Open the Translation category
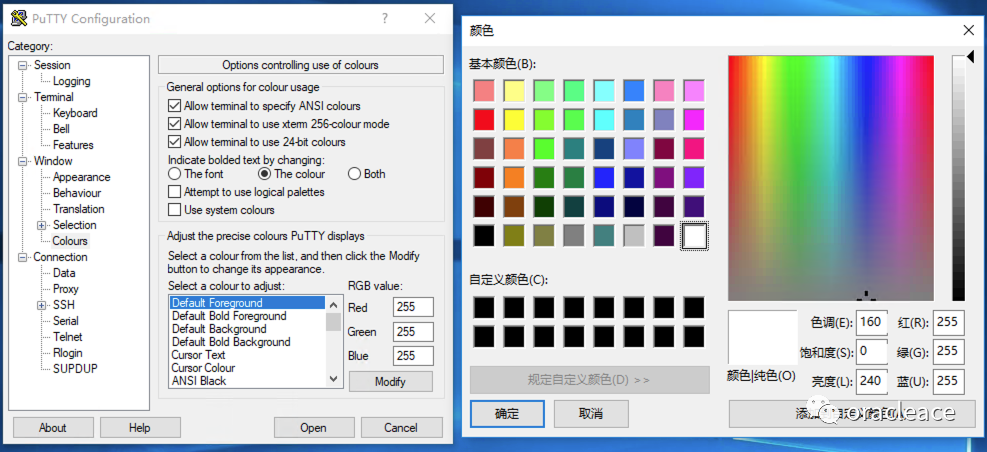The image size is (987, 452). coord(79,209)
